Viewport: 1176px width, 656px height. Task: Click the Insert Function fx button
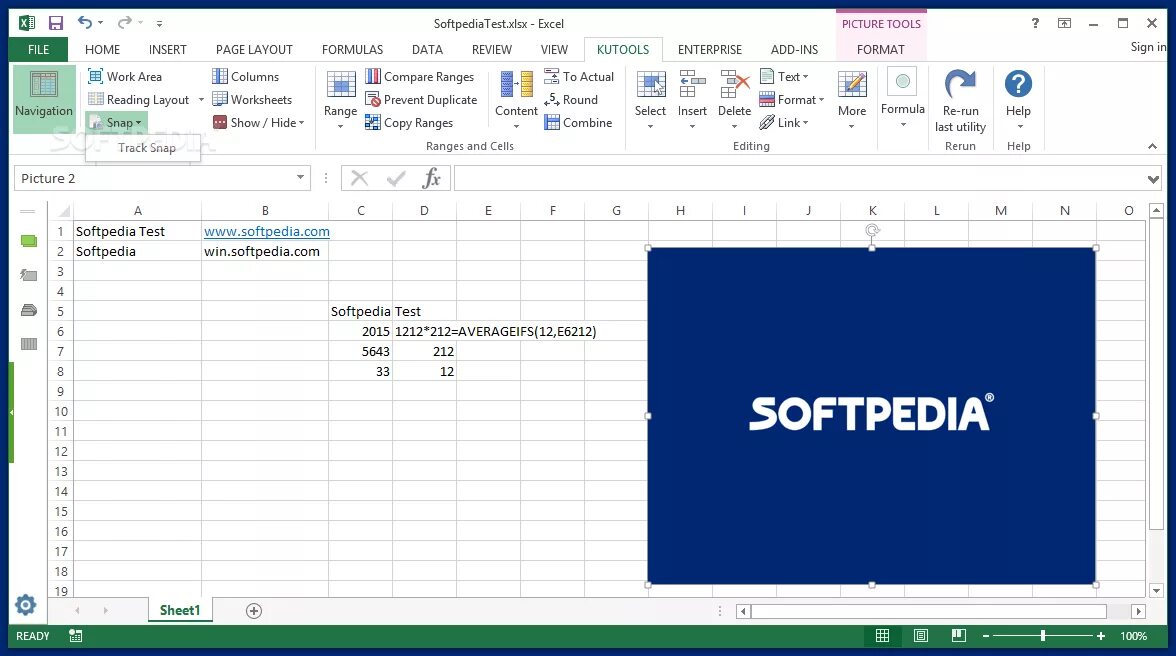point(431,178)
